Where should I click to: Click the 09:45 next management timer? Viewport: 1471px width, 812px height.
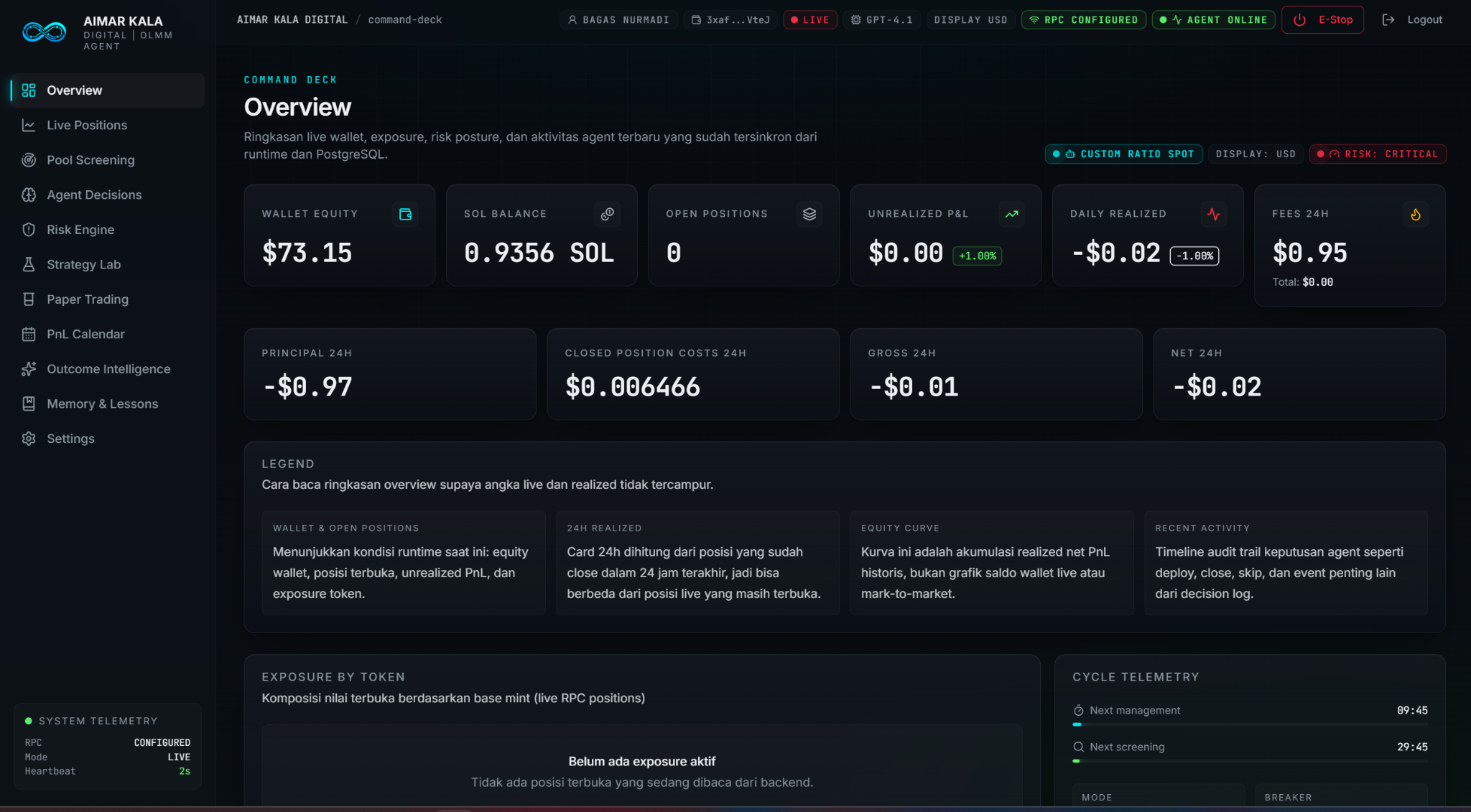click(1412, 710)
